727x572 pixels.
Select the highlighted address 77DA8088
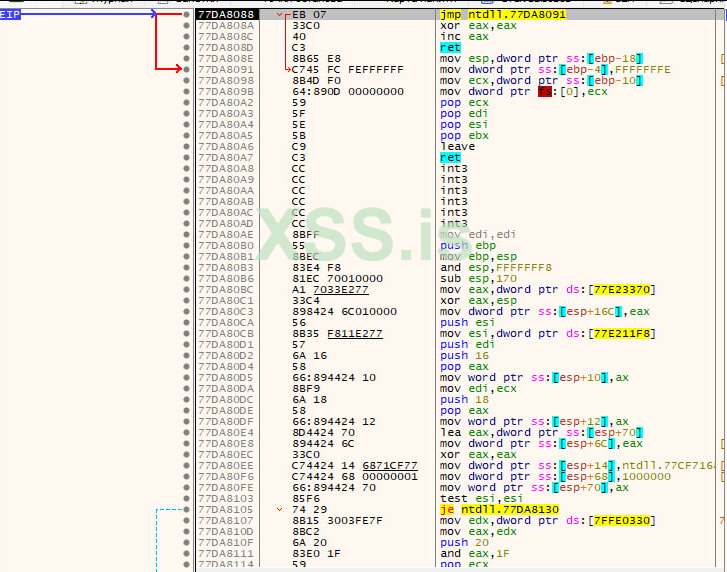coord(226,14)
